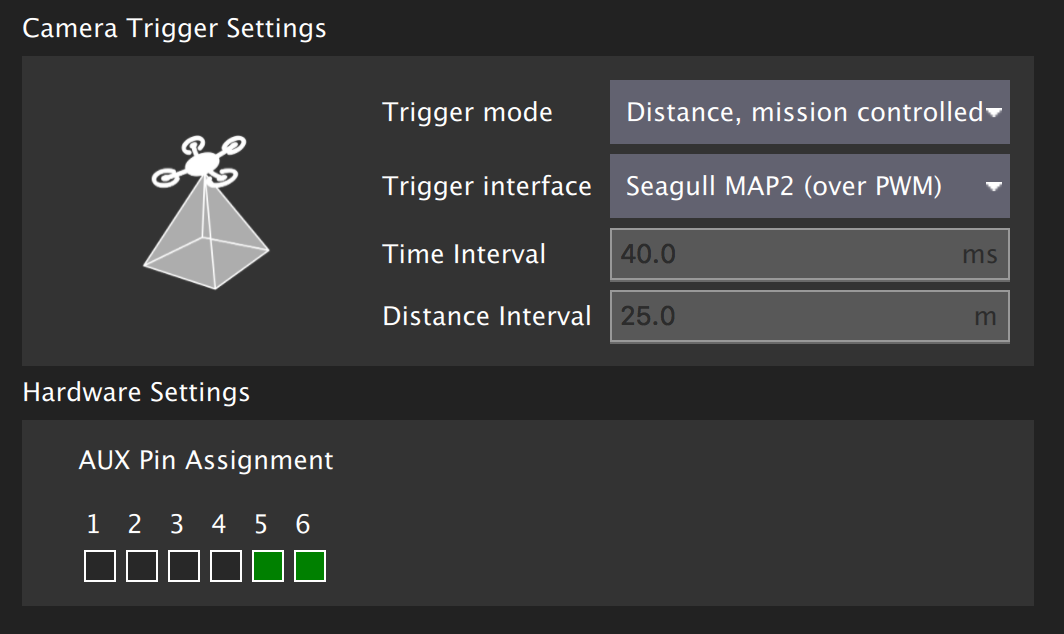Click the Hardware Settings header

(136, 392)
